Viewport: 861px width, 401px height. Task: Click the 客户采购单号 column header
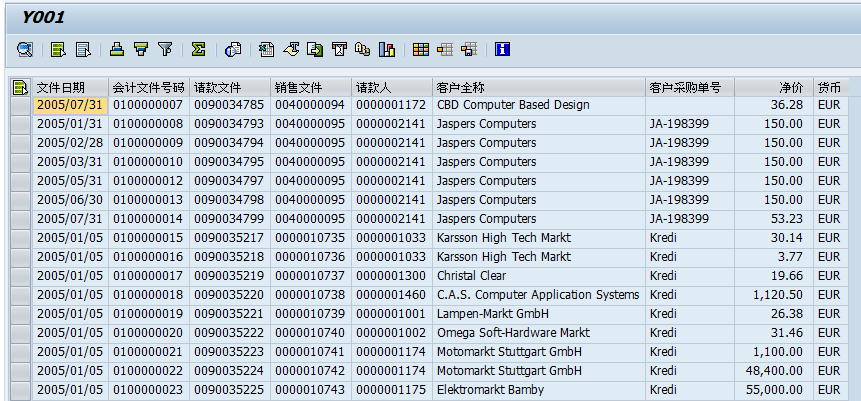[x=690, y=87]
